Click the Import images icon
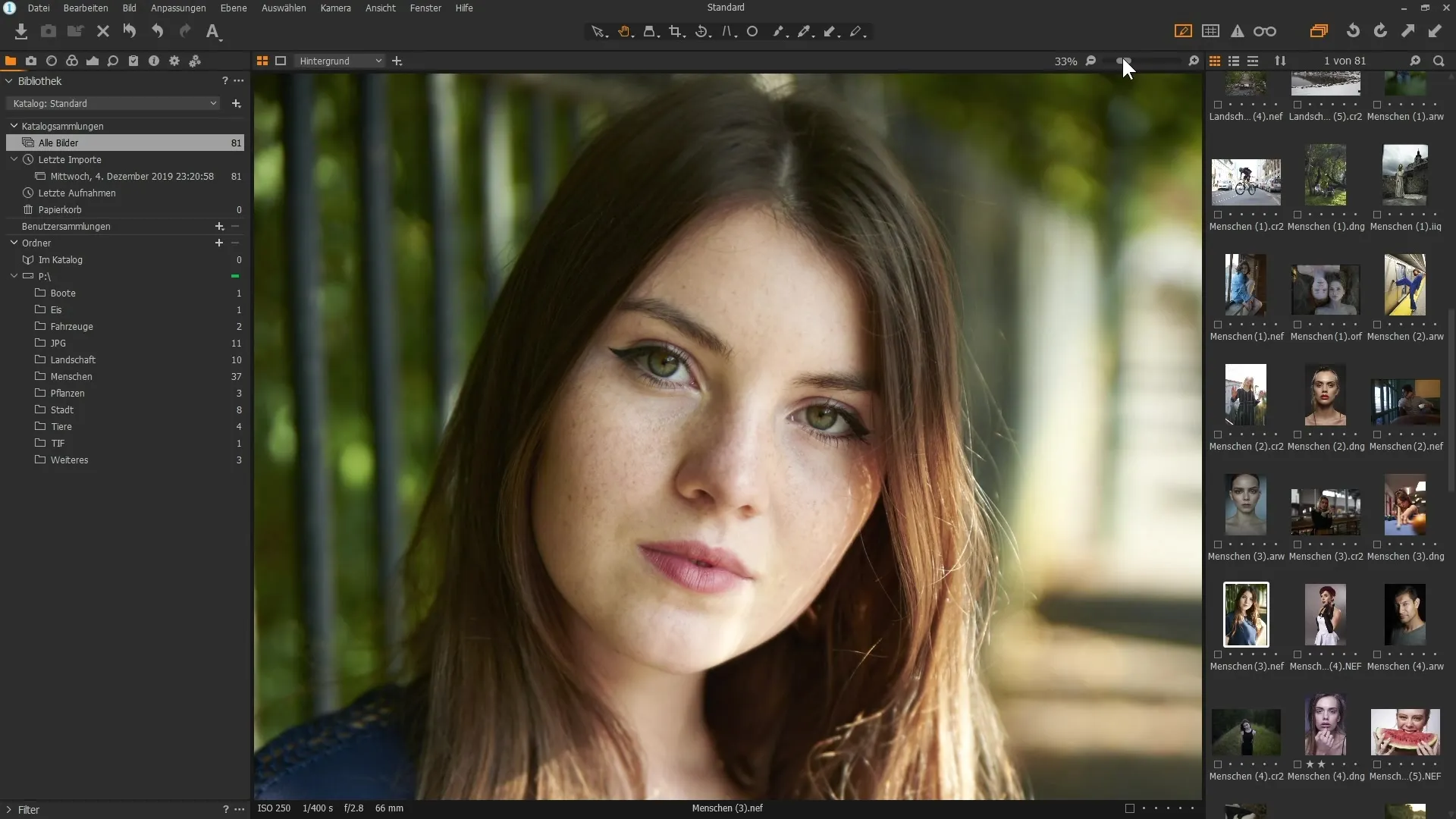 pos(21,31)
